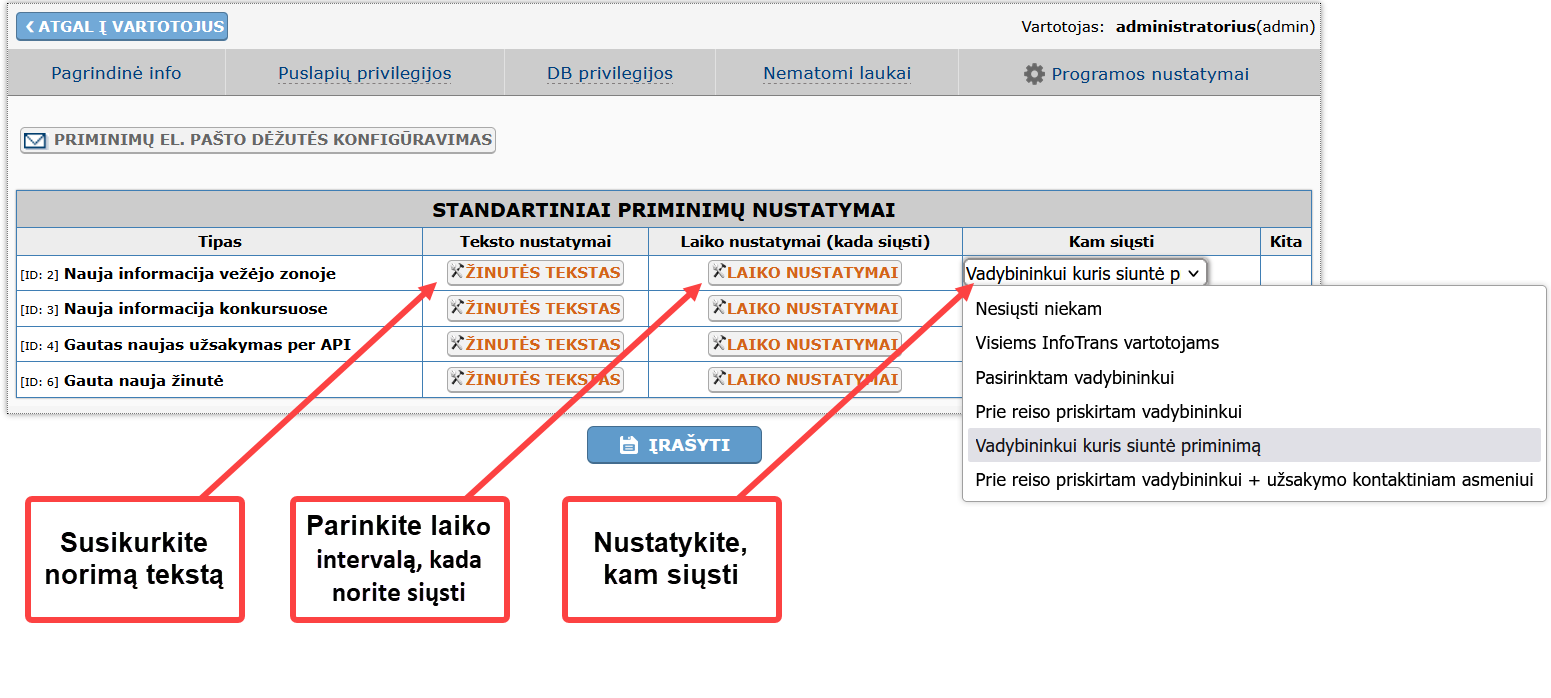Click the Kita column header
The width and height of the screenshot is (1551, 698).
(x=1286, y=242)
